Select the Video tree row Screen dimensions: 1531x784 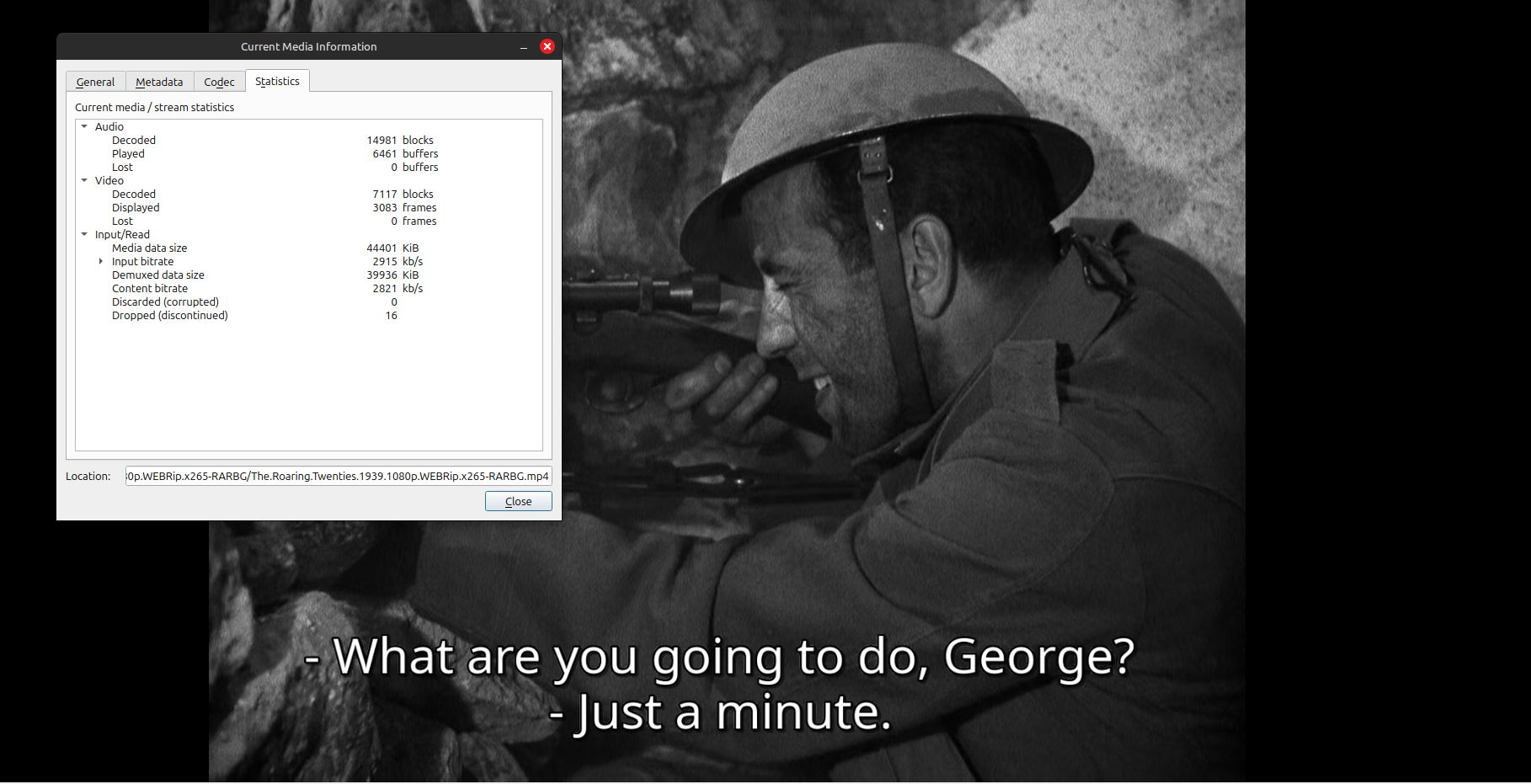pos(309,180)
